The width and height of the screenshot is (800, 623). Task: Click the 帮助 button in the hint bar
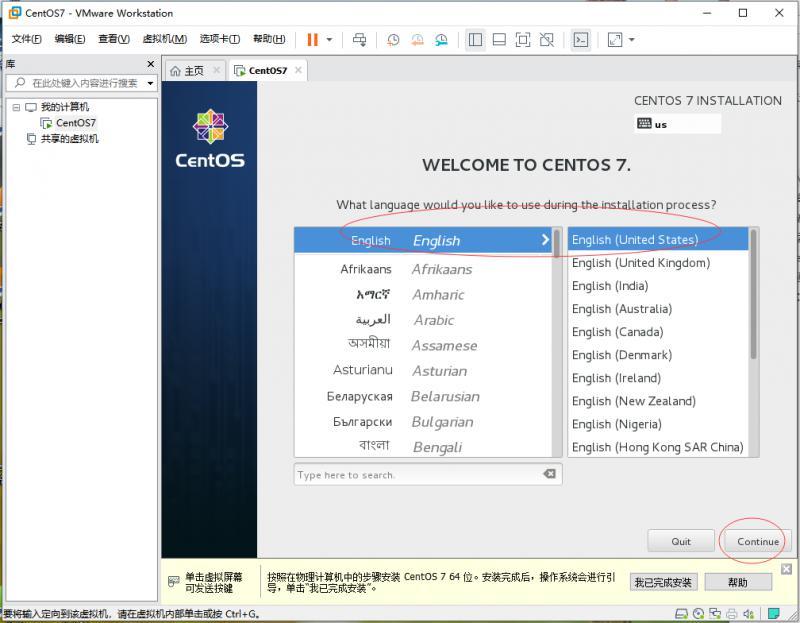(738, 582)
